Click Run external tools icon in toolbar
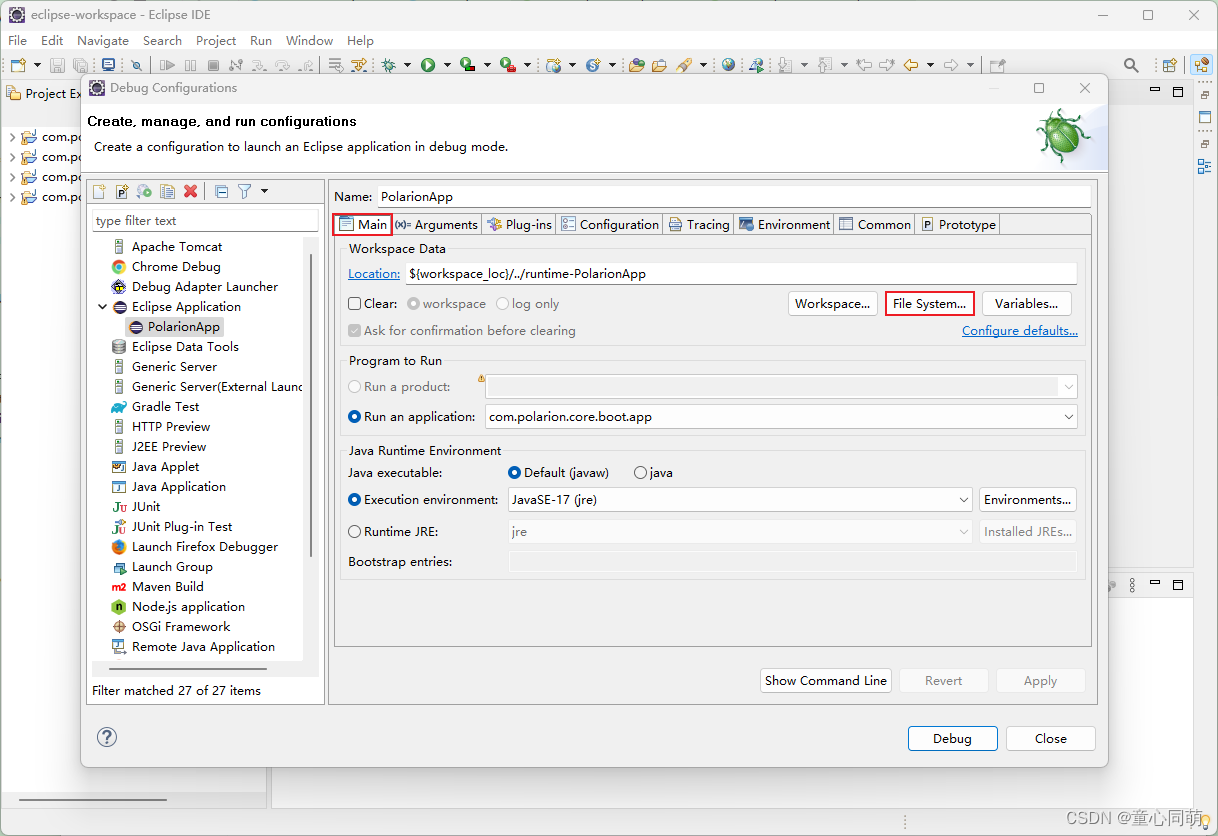The width and height of the screenshot is (1218, 836). (x=508, y=65)
